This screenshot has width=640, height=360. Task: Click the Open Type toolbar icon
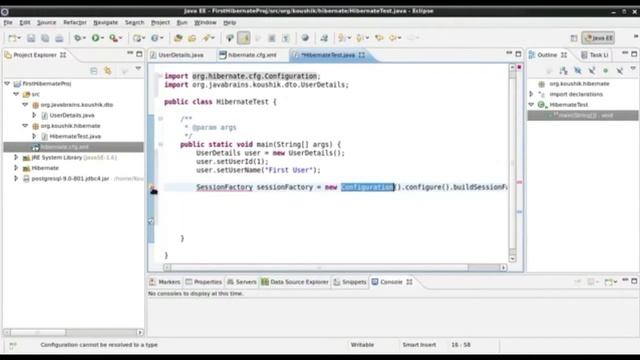point(178,38)
